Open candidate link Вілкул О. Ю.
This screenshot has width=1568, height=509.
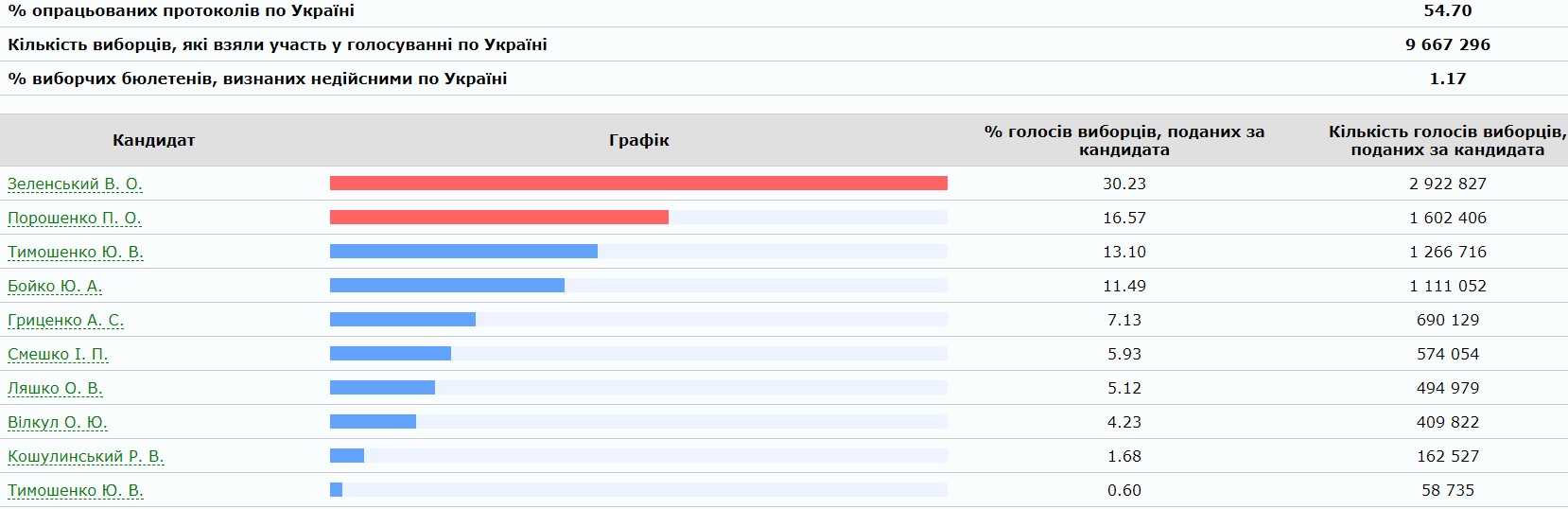(x=58, y=422)
